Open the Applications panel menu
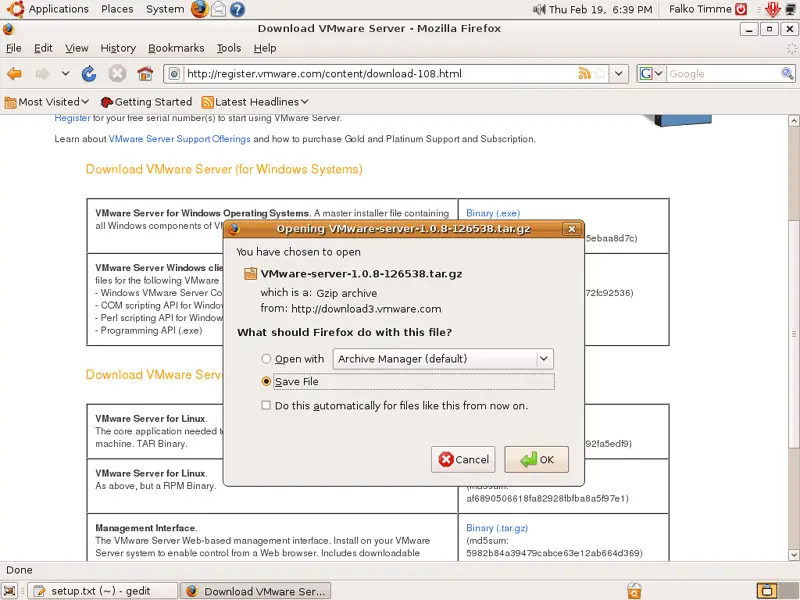Viewport: 800px width, 600px height. tap(58, 9)
